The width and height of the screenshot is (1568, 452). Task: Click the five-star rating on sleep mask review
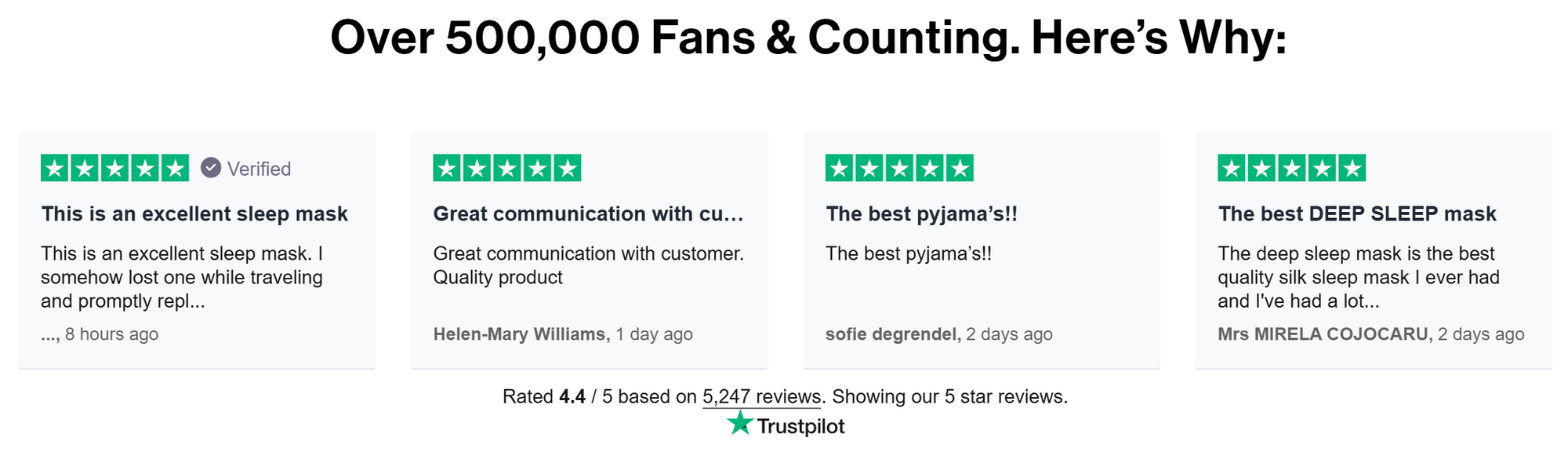114,168
